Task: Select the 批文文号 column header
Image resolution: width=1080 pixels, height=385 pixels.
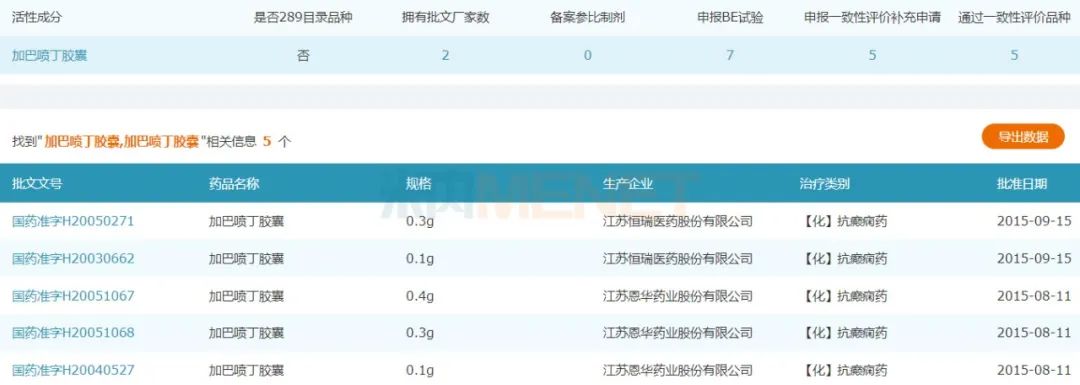Action: tap(37, 184)
